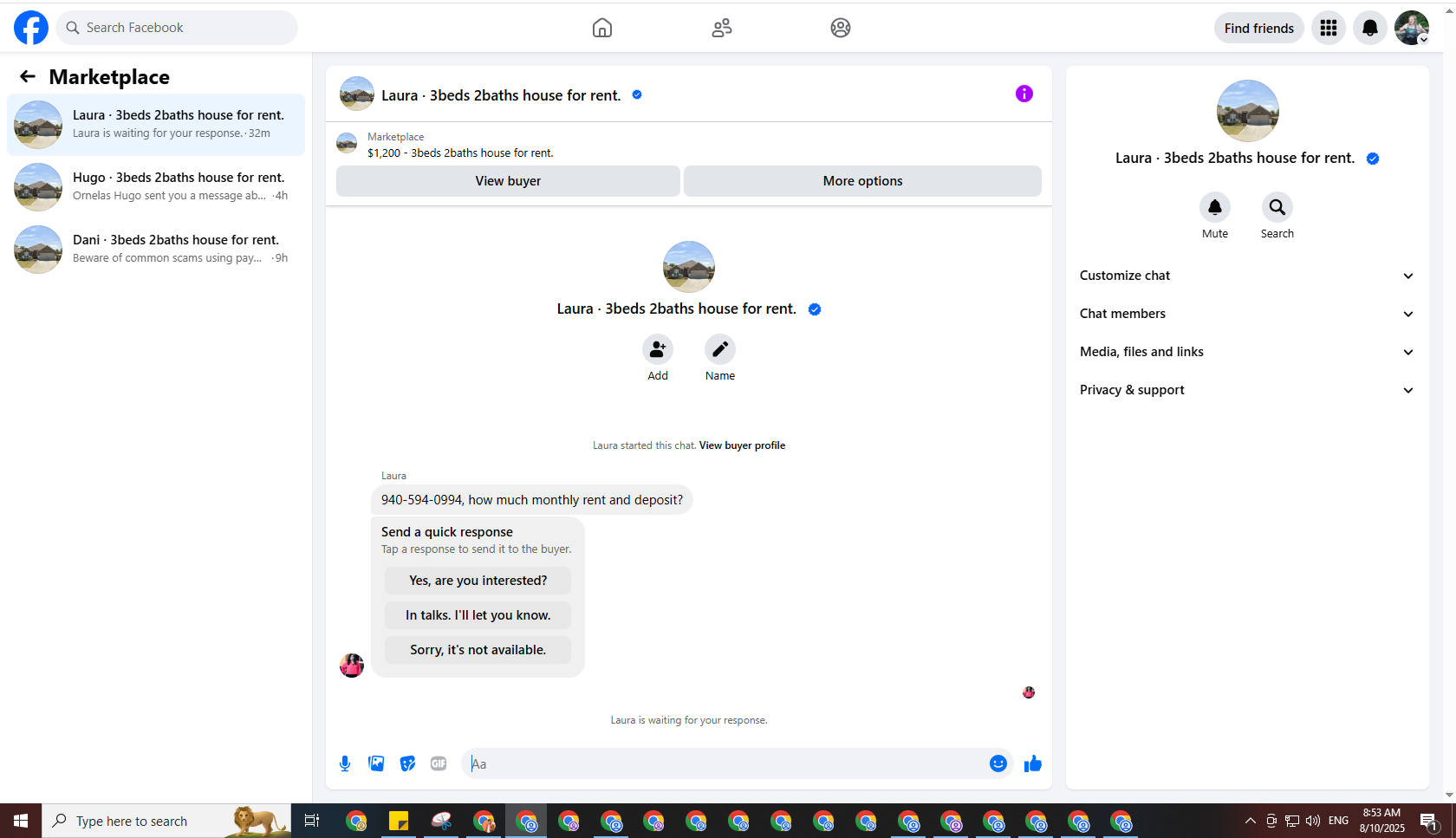Show hidden system tray icons
The height and width of the screenshot is (838, 1456).
point(1250,821)
